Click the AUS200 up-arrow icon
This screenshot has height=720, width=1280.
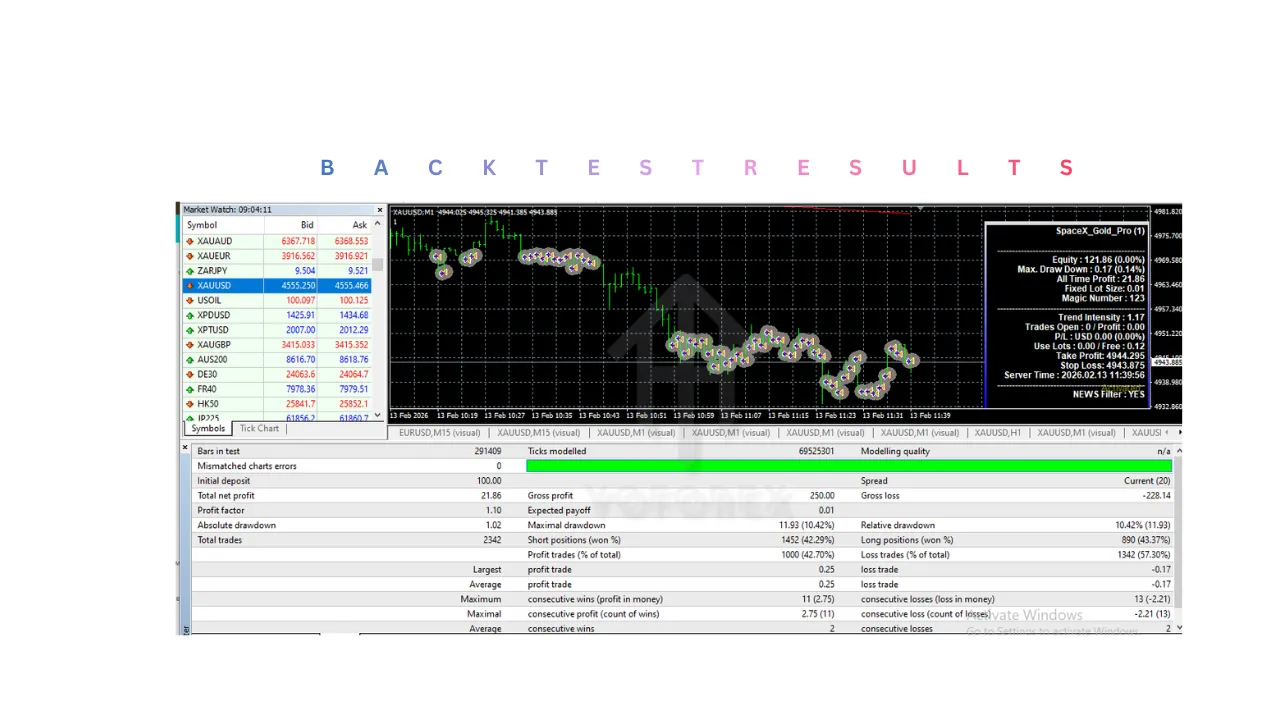pos(190,359)
